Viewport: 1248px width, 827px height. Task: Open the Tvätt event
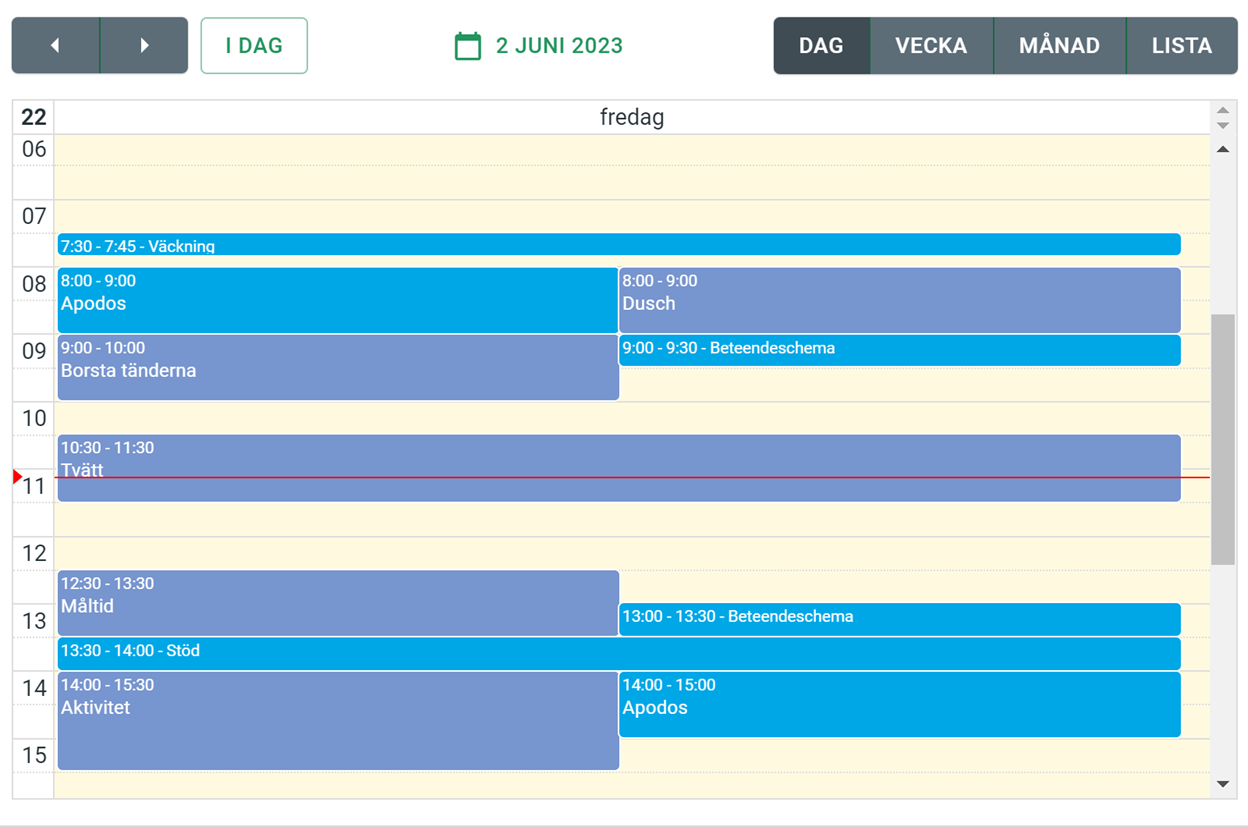pos(619,468)
